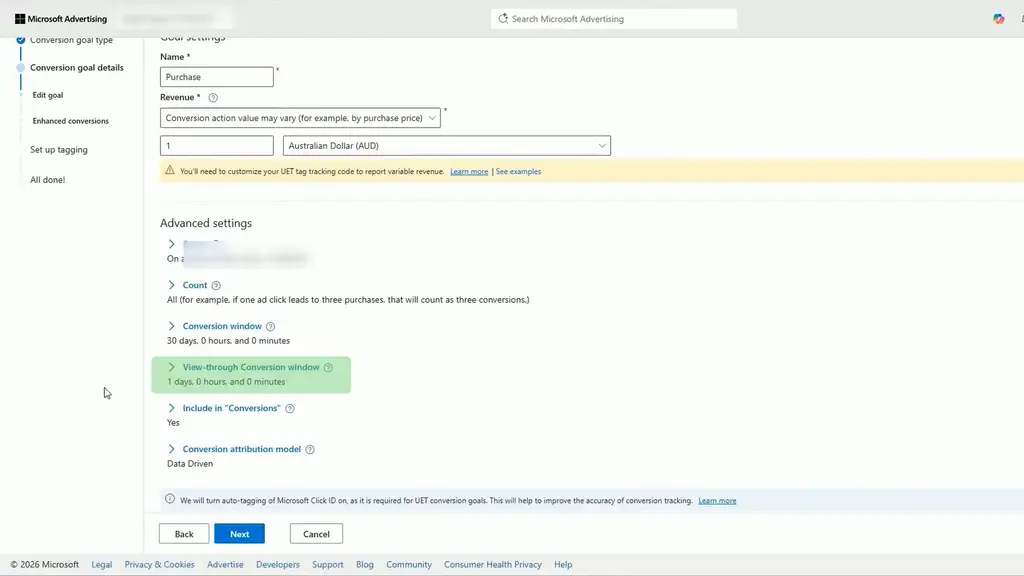The height and width of the screenshot is (576, 1024).
Task: Click the Microsoft Advertising logo
Action: (x=61, y=19)
